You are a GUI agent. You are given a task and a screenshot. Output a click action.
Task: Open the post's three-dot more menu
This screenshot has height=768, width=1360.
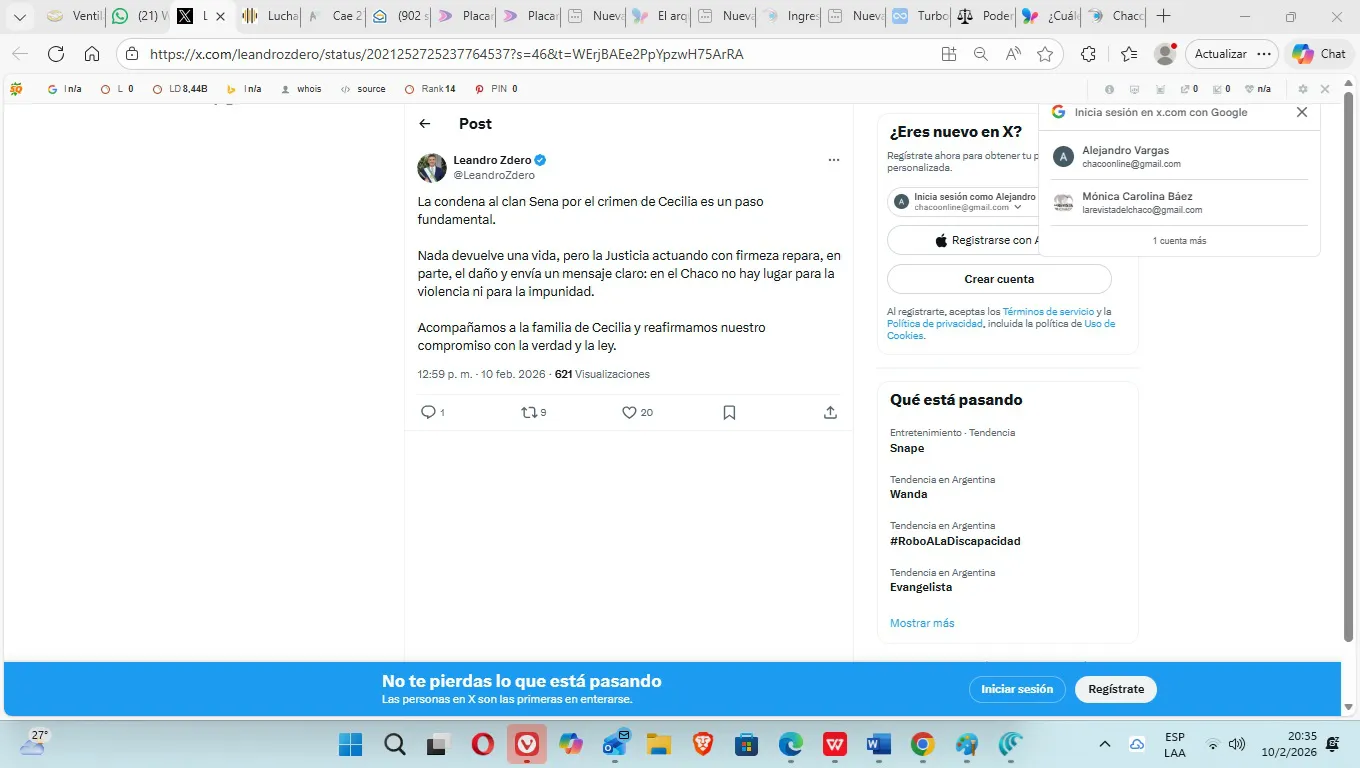pyautogui.click(x=833, y=160)
